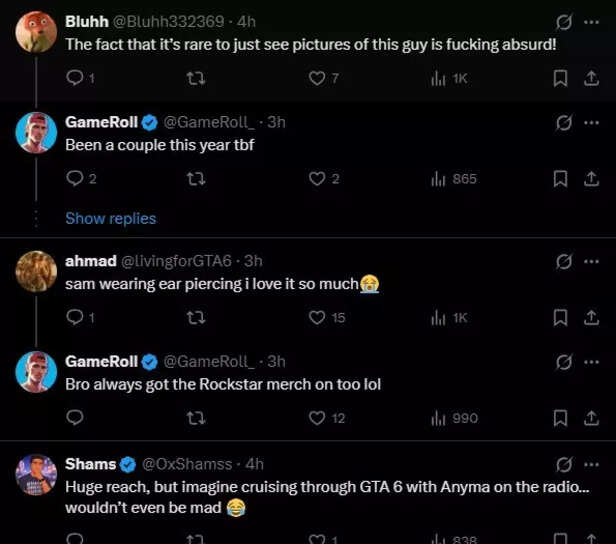The image size is (616, 544).
Task: Share GameRoll's Rockstar merch reply
Action: [590, 418]
